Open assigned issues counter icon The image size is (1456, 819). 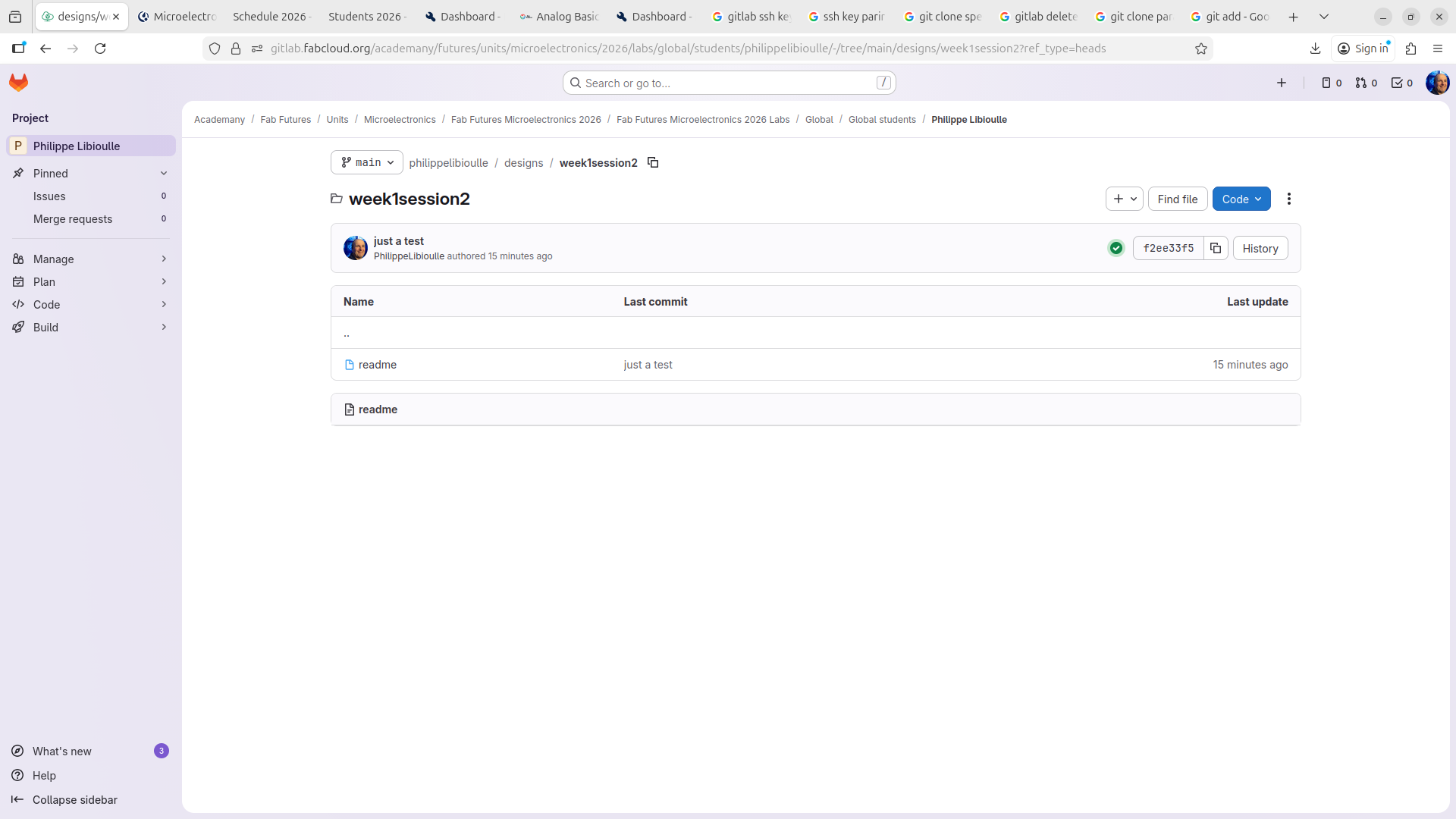1332,83
